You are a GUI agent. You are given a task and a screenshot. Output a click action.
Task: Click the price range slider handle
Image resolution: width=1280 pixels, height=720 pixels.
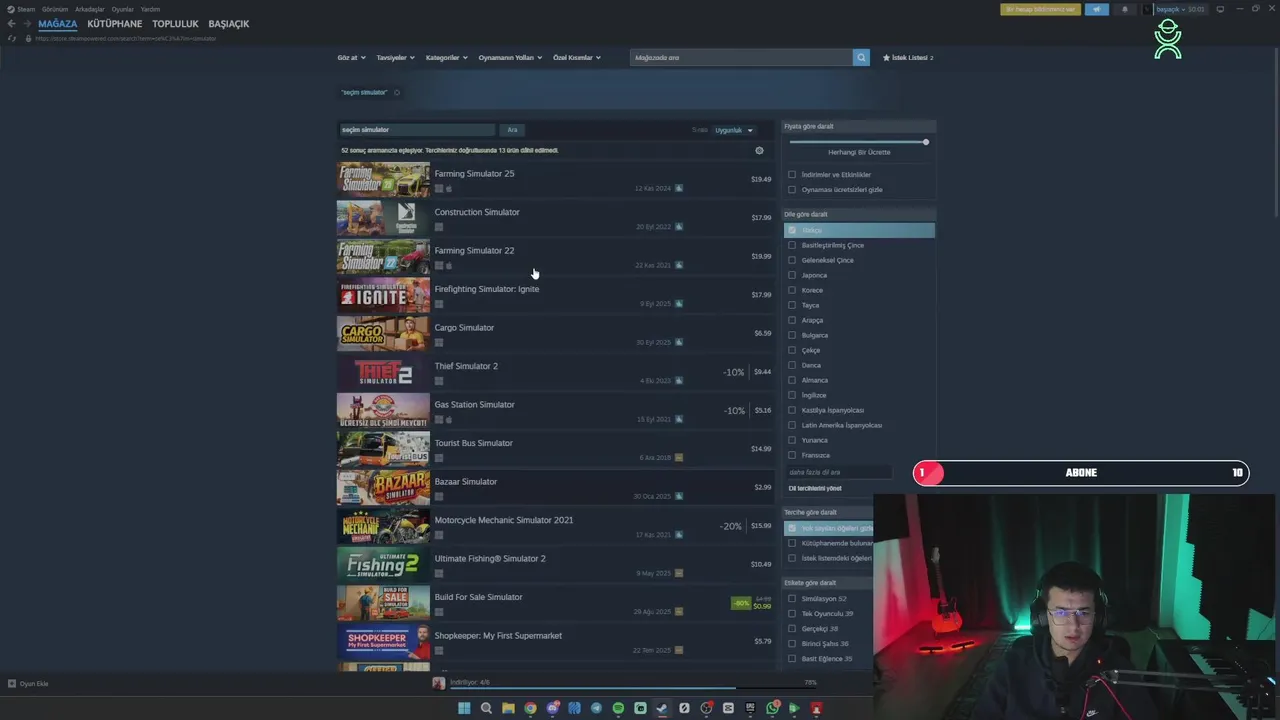pos(926,142)
